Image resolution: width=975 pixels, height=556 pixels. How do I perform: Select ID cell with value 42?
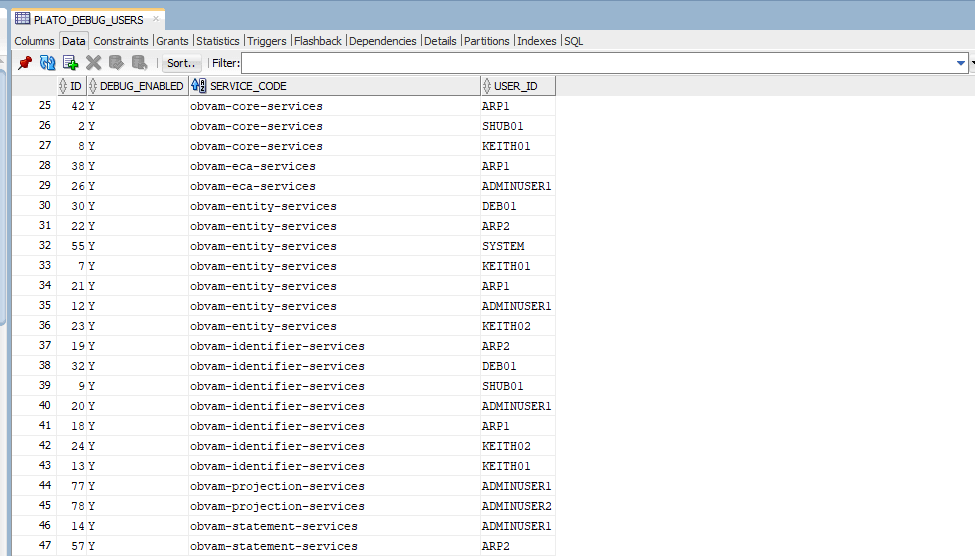tap(72, 106)
